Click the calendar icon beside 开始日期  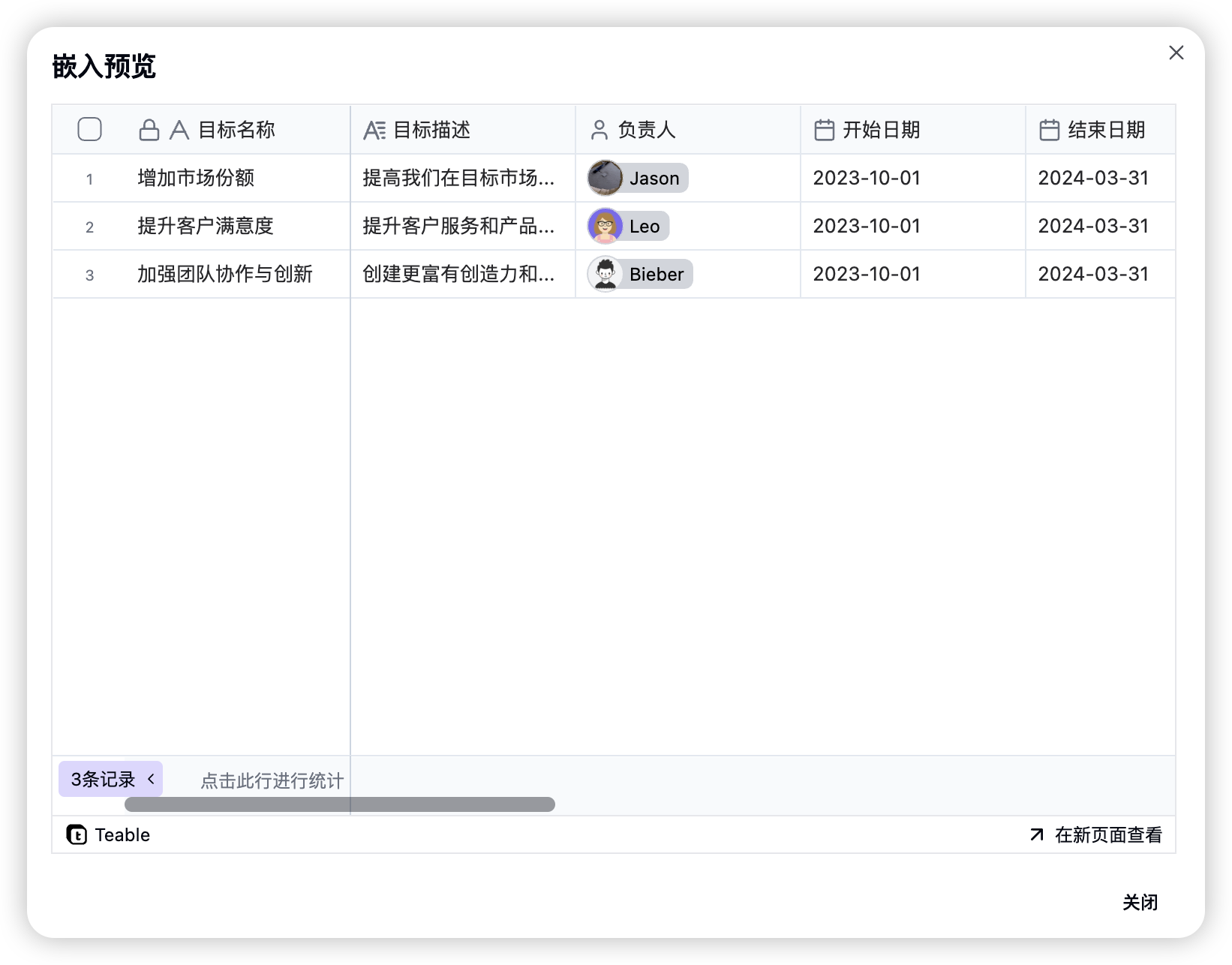pos(824,130)
